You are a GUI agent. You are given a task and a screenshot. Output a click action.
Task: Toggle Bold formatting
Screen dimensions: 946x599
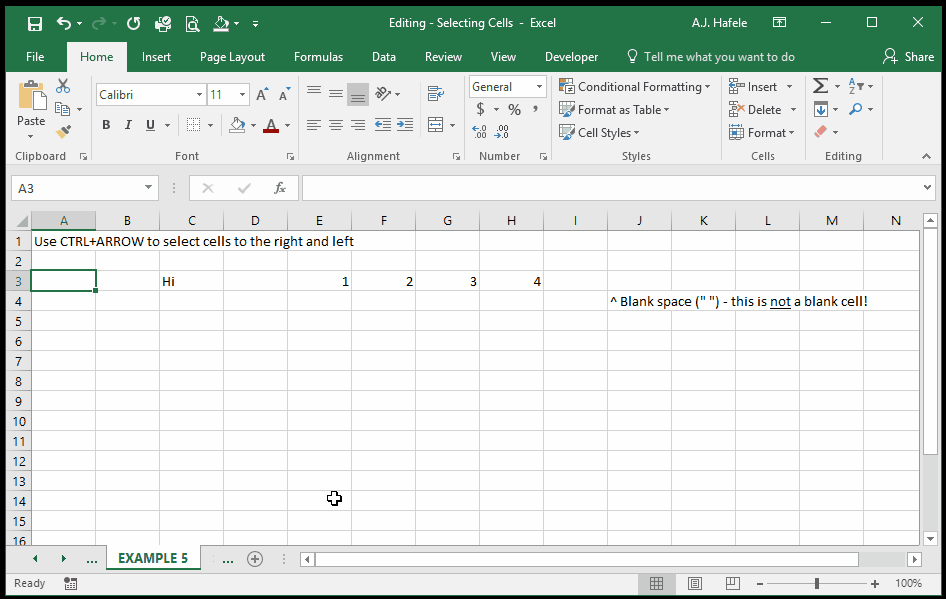(106, 125)
